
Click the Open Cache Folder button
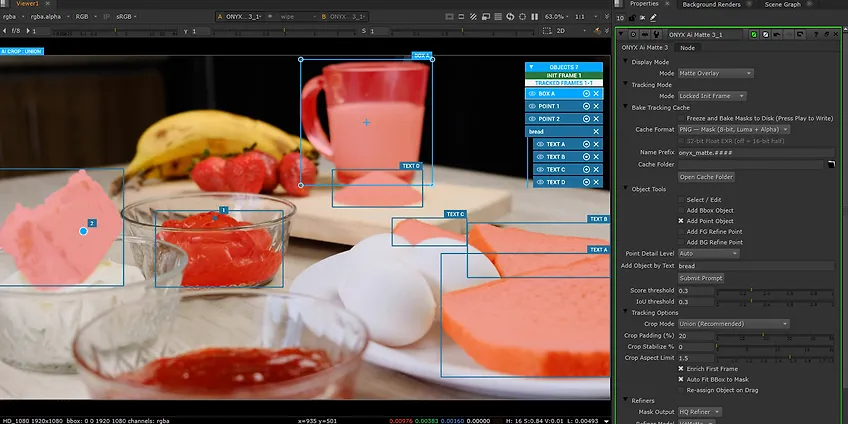(706, 177)
